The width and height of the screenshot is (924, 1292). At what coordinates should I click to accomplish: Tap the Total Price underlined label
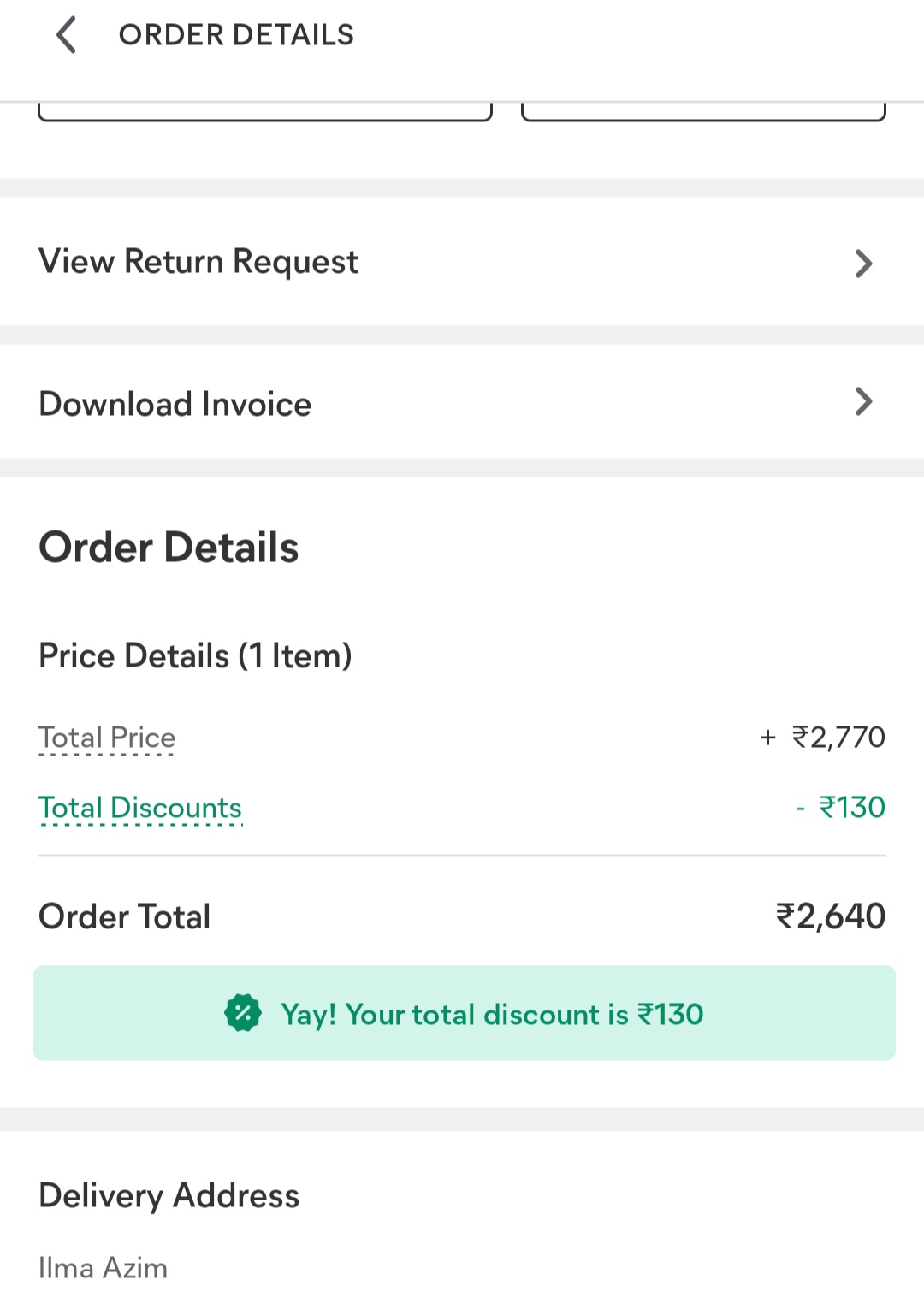pyautogui.click(x=107, y=738)
